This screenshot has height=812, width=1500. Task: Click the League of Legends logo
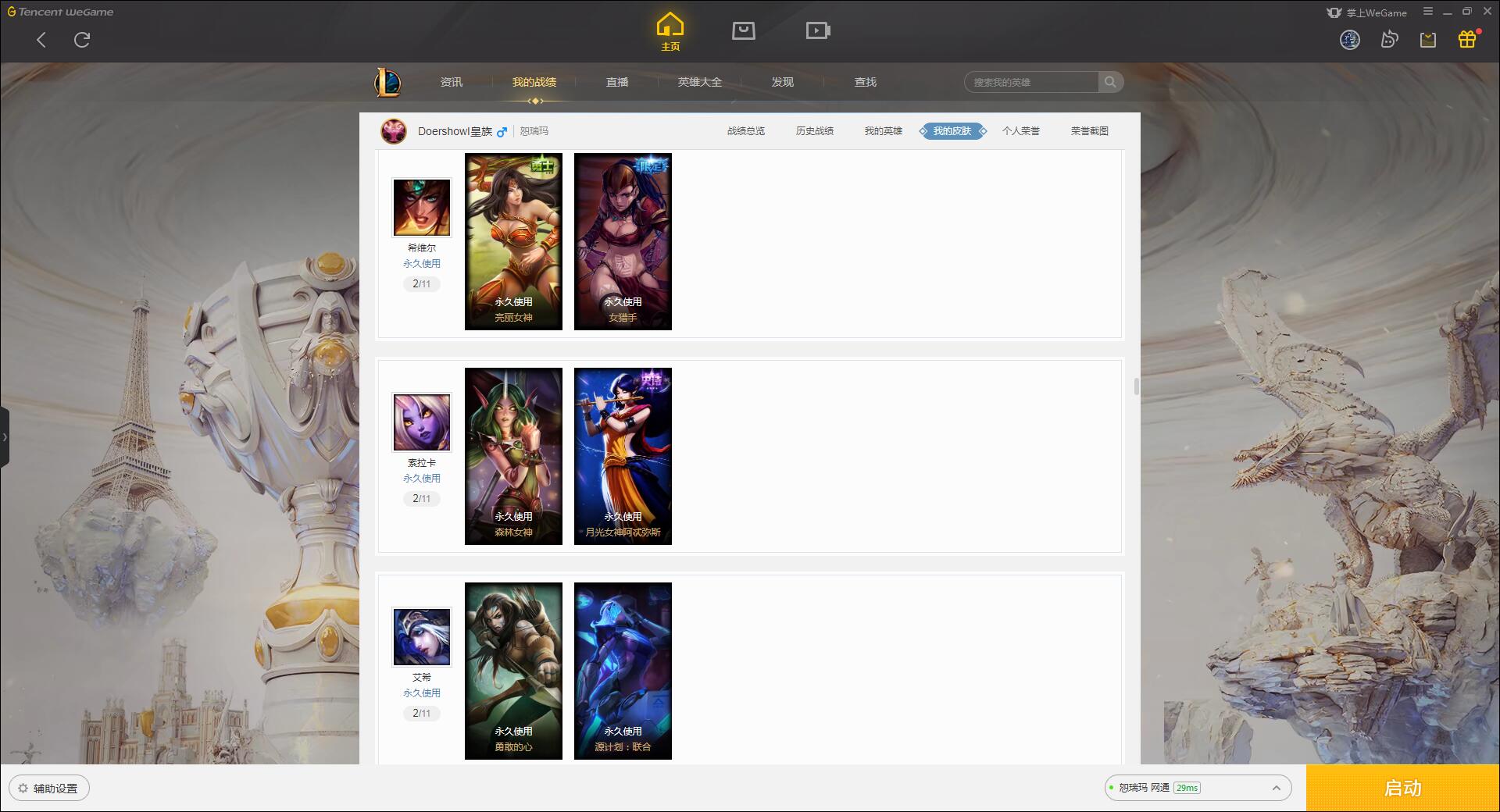pyautogui.click(x=387, y=82)
